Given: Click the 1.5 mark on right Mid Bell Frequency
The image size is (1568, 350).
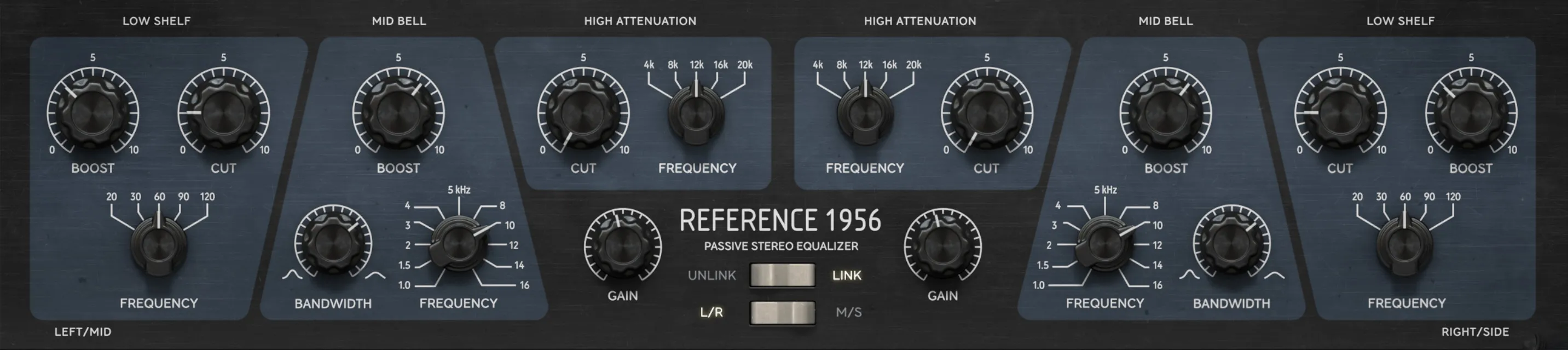Looking at the screenshot, I should click(1043, 266).
